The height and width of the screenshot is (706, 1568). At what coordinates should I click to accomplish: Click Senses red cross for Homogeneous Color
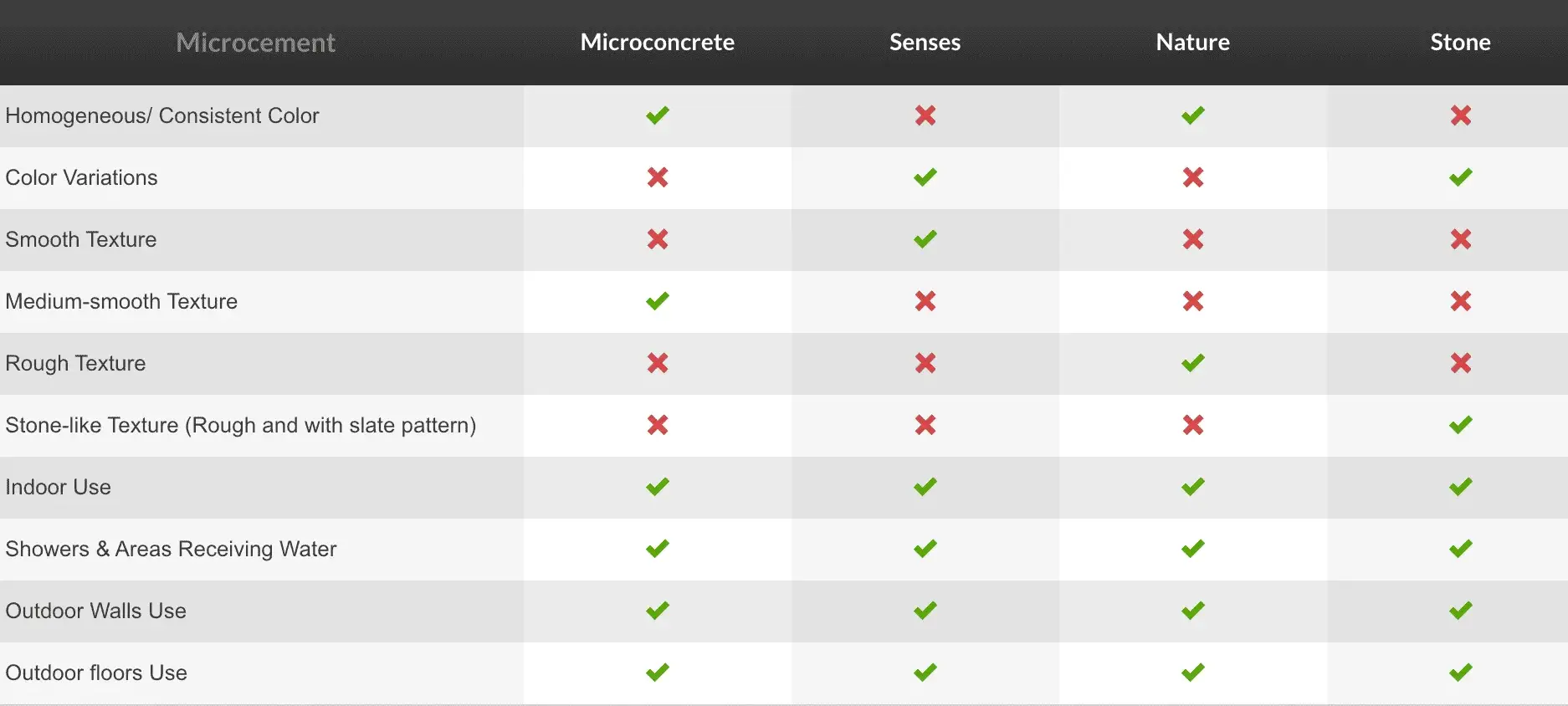(x=925, y=115)
